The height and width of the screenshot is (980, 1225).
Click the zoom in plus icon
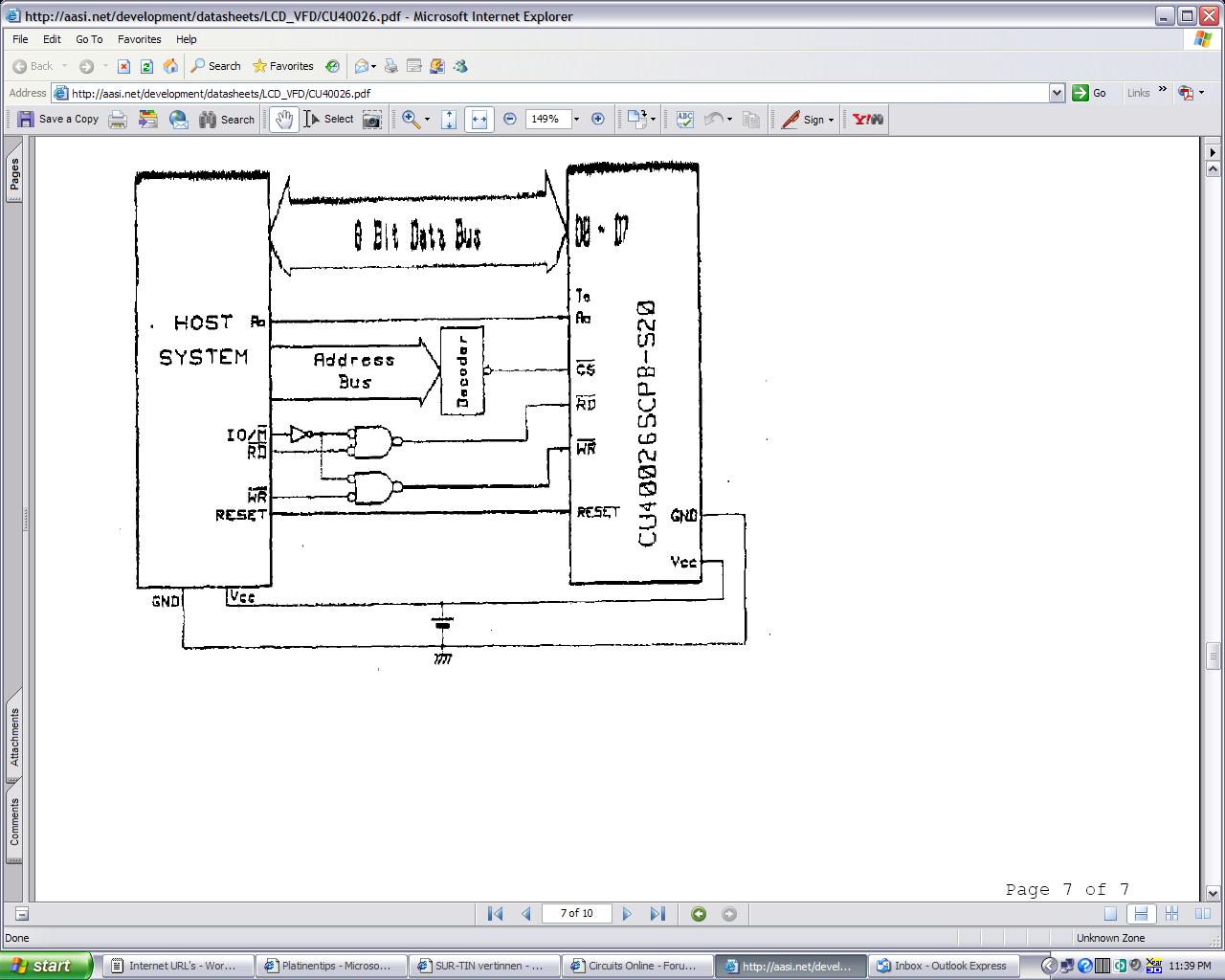click(x=598, y=120)
